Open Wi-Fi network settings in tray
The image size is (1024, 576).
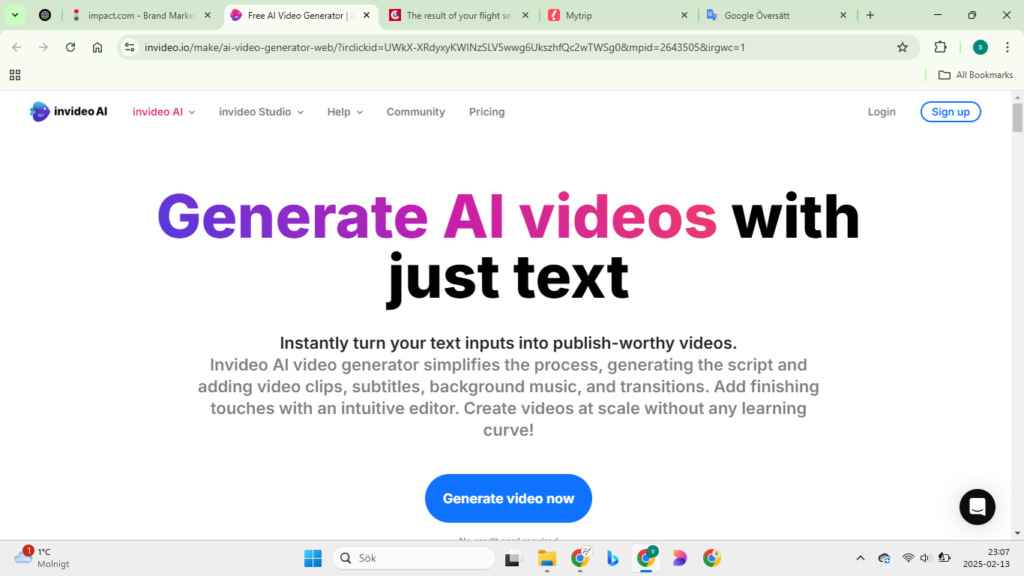[x=908, y=558]
